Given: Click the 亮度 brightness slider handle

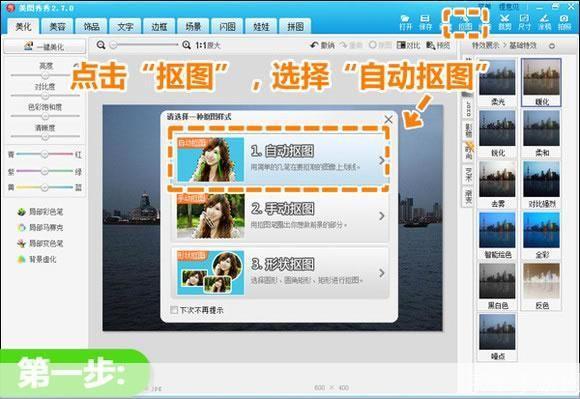Looking at the screenshot, I should pyautogui.click(x=45, y=75).
